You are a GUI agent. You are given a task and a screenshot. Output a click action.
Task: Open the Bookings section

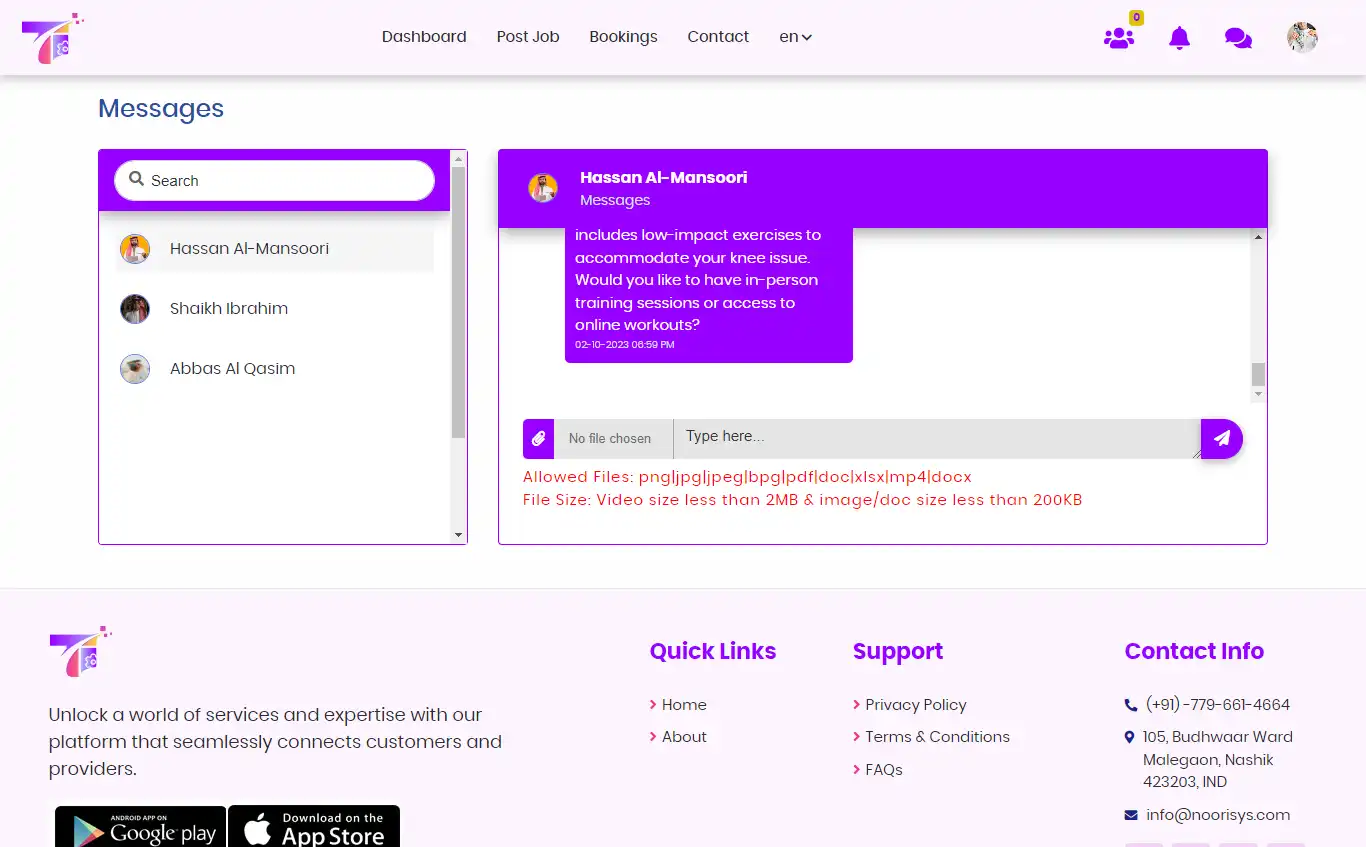click(x=623, y=37)
